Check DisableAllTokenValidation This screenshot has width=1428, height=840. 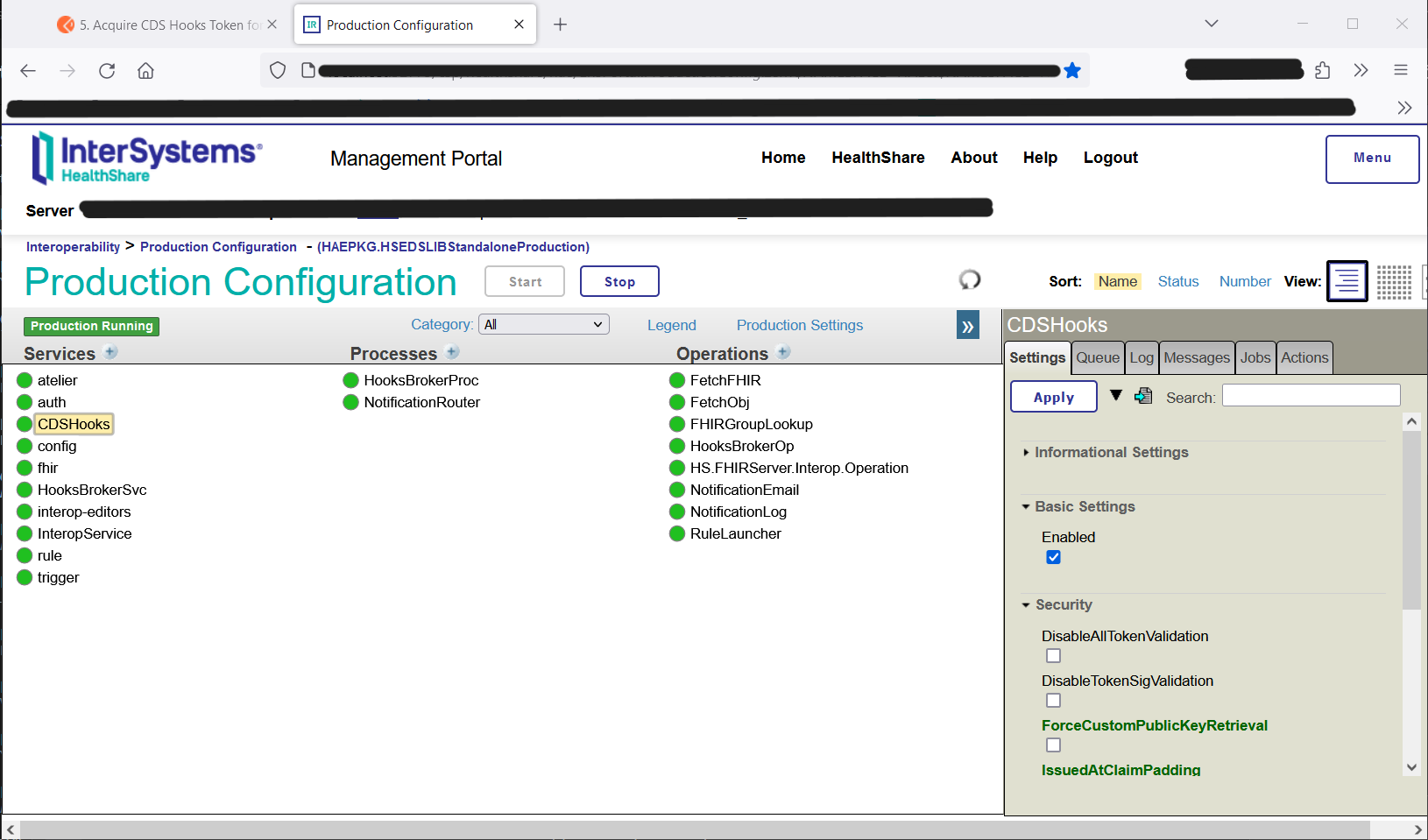pyautogui.click(x=1054, y=656)
